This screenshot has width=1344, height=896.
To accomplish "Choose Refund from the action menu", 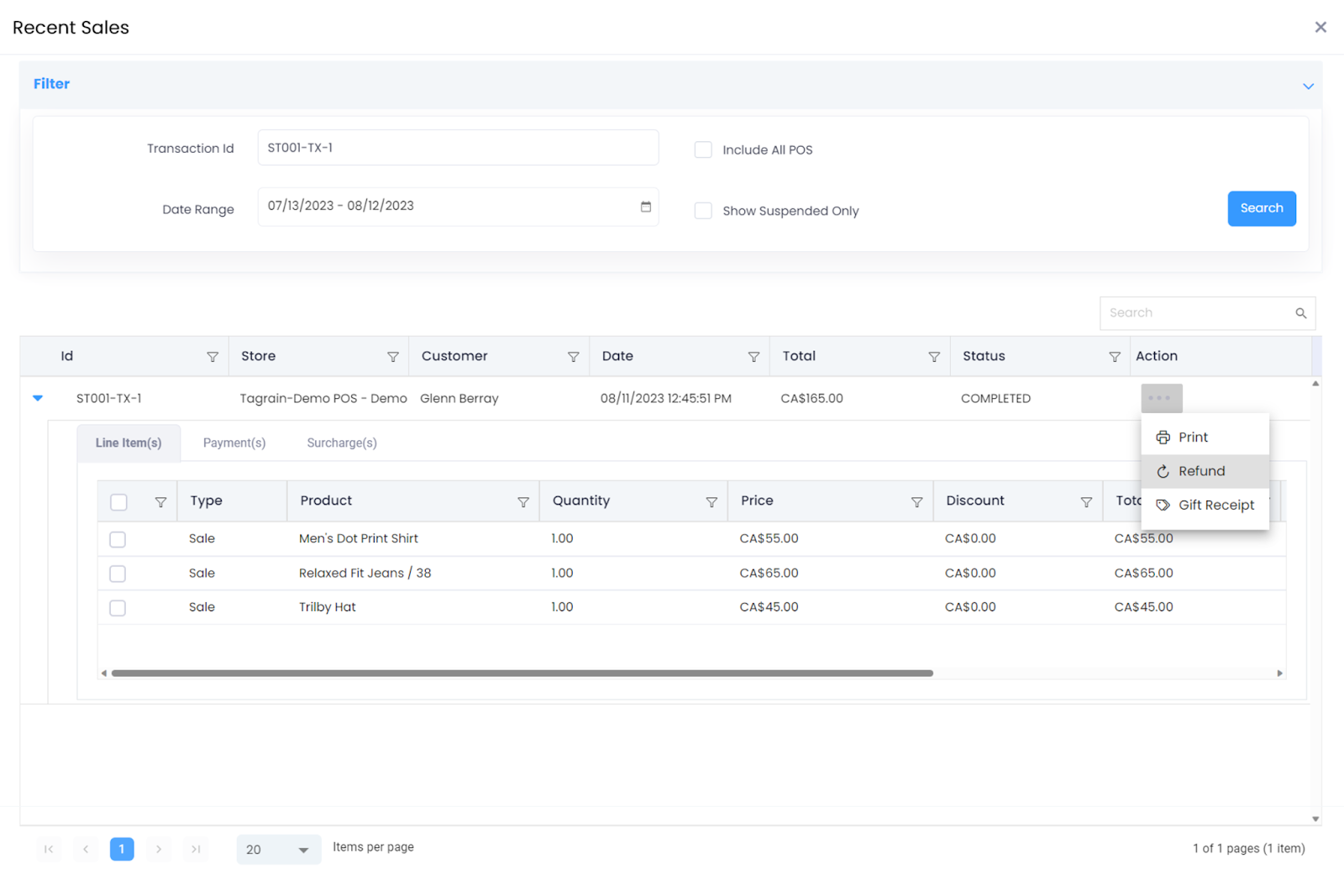I will coord(1201,471).
